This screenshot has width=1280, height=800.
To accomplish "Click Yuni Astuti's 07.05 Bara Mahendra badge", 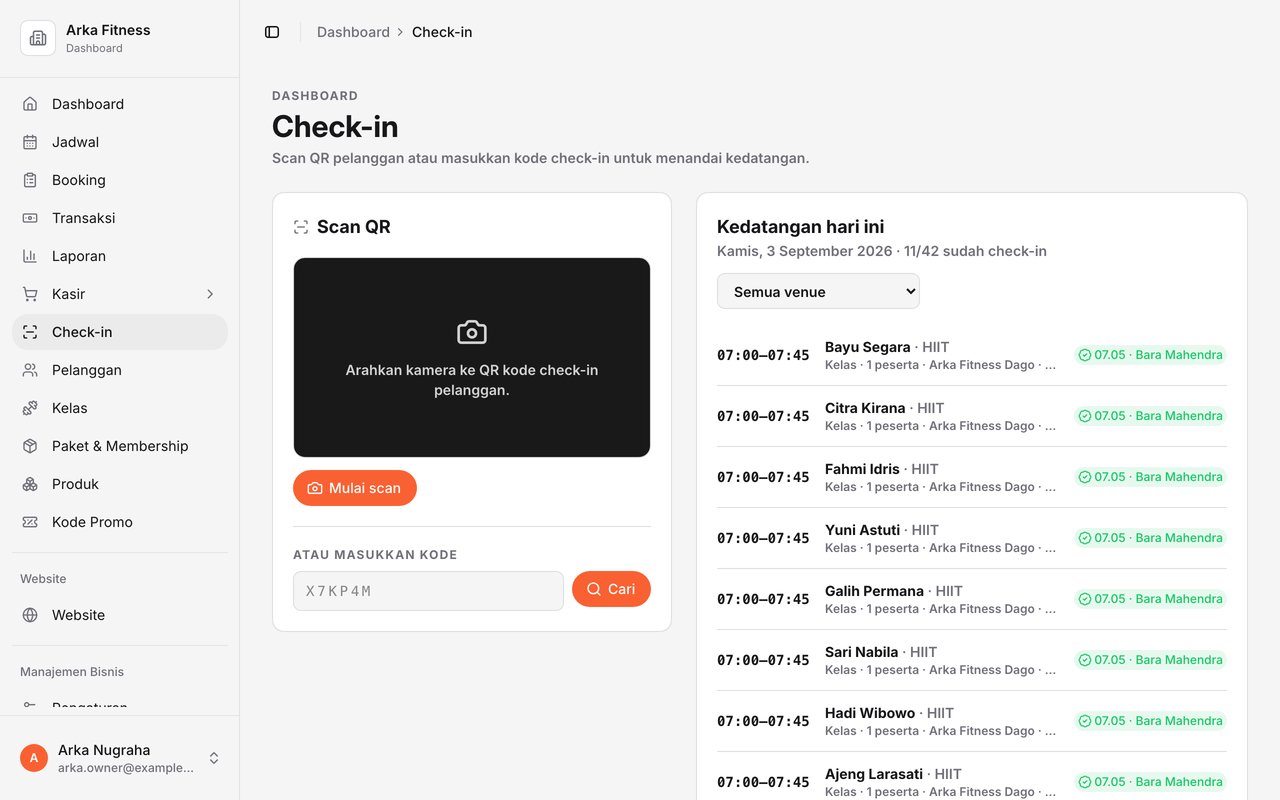I will tap(1150, 538).
